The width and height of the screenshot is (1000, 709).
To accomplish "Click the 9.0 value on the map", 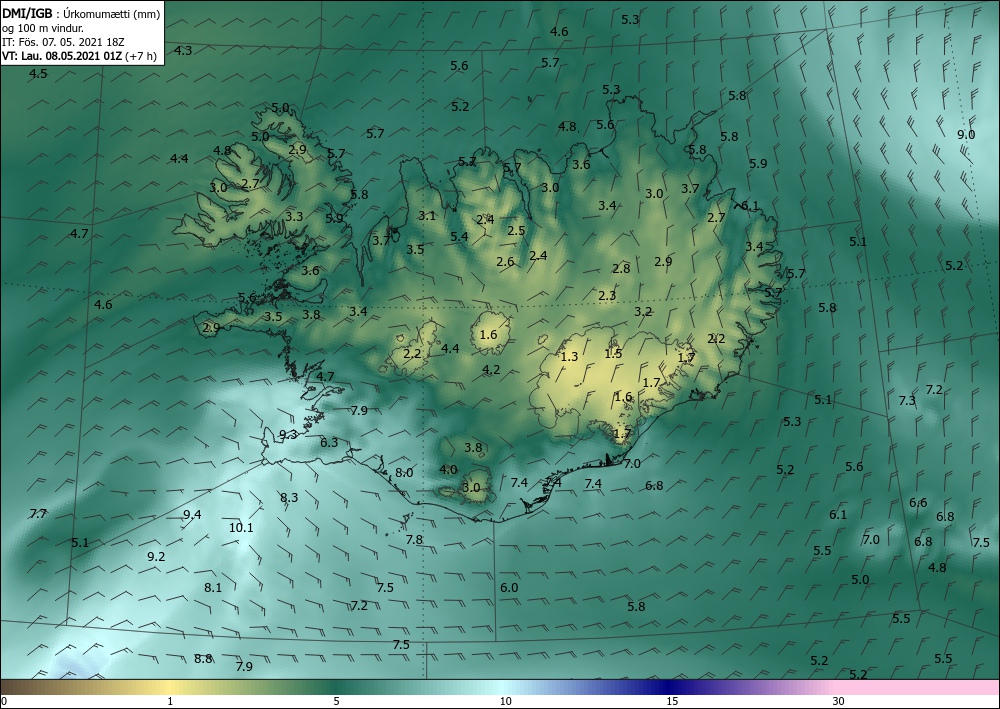I will tap(966, 135).
